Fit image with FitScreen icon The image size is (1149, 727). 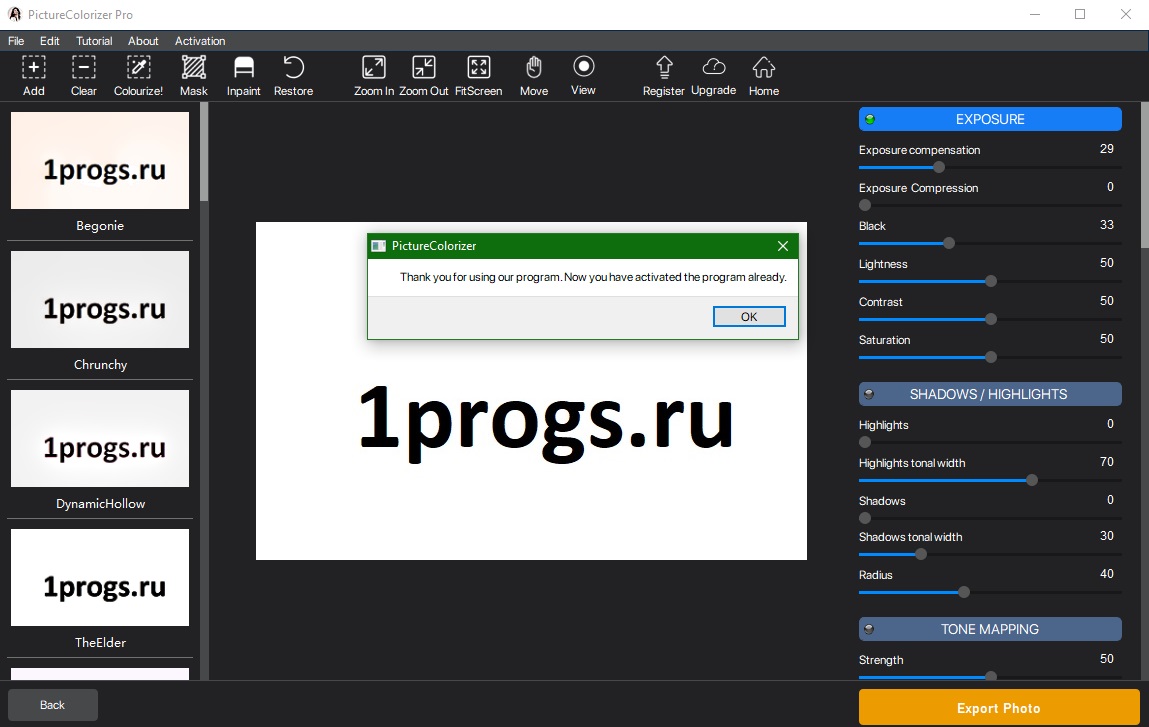479,67
